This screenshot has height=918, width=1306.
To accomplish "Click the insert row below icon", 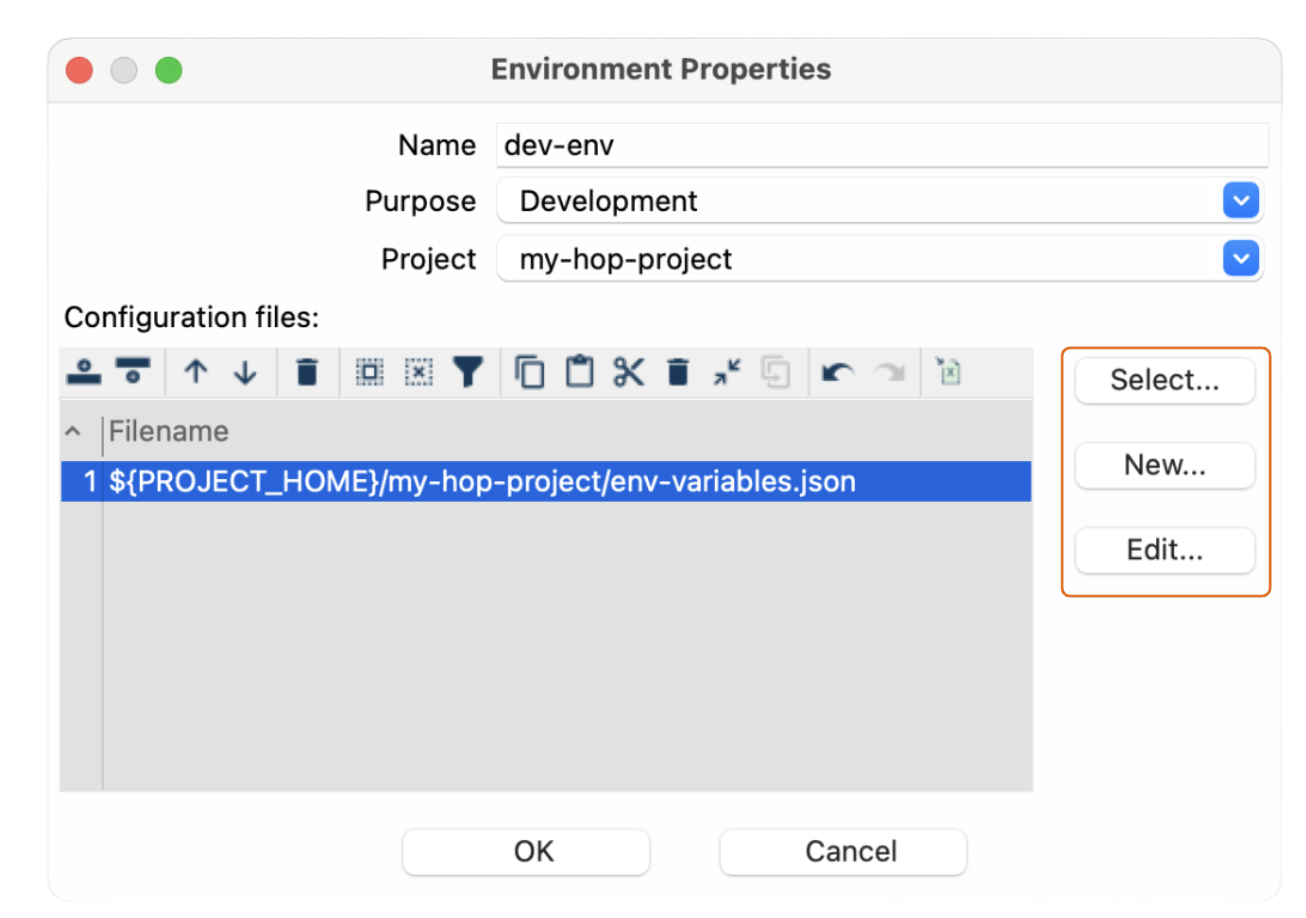I will [x=131, y=373].
